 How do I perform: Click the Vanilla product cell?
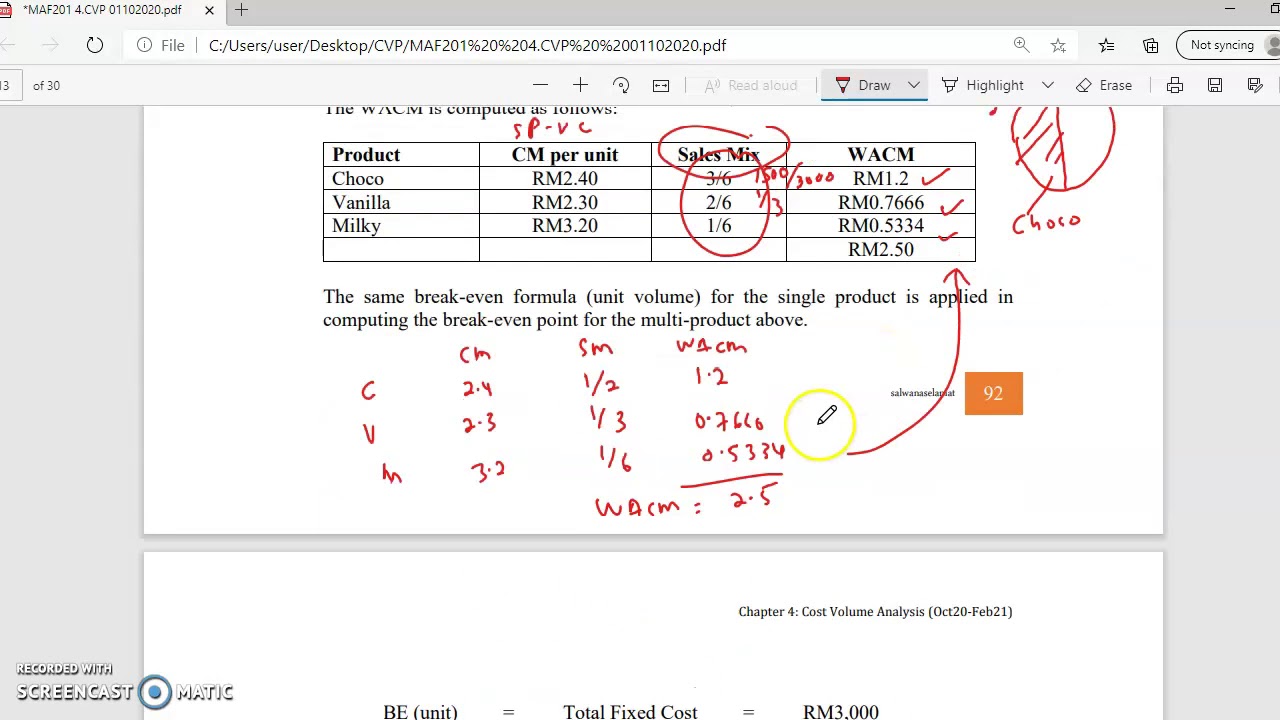(401, 203)
